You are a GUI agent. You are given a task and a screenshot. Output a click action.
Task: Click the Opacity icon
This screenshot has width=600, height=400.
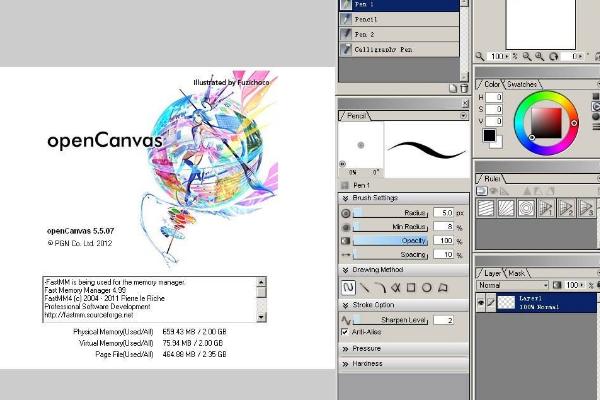pyautogui.click(x=346, y=241)
